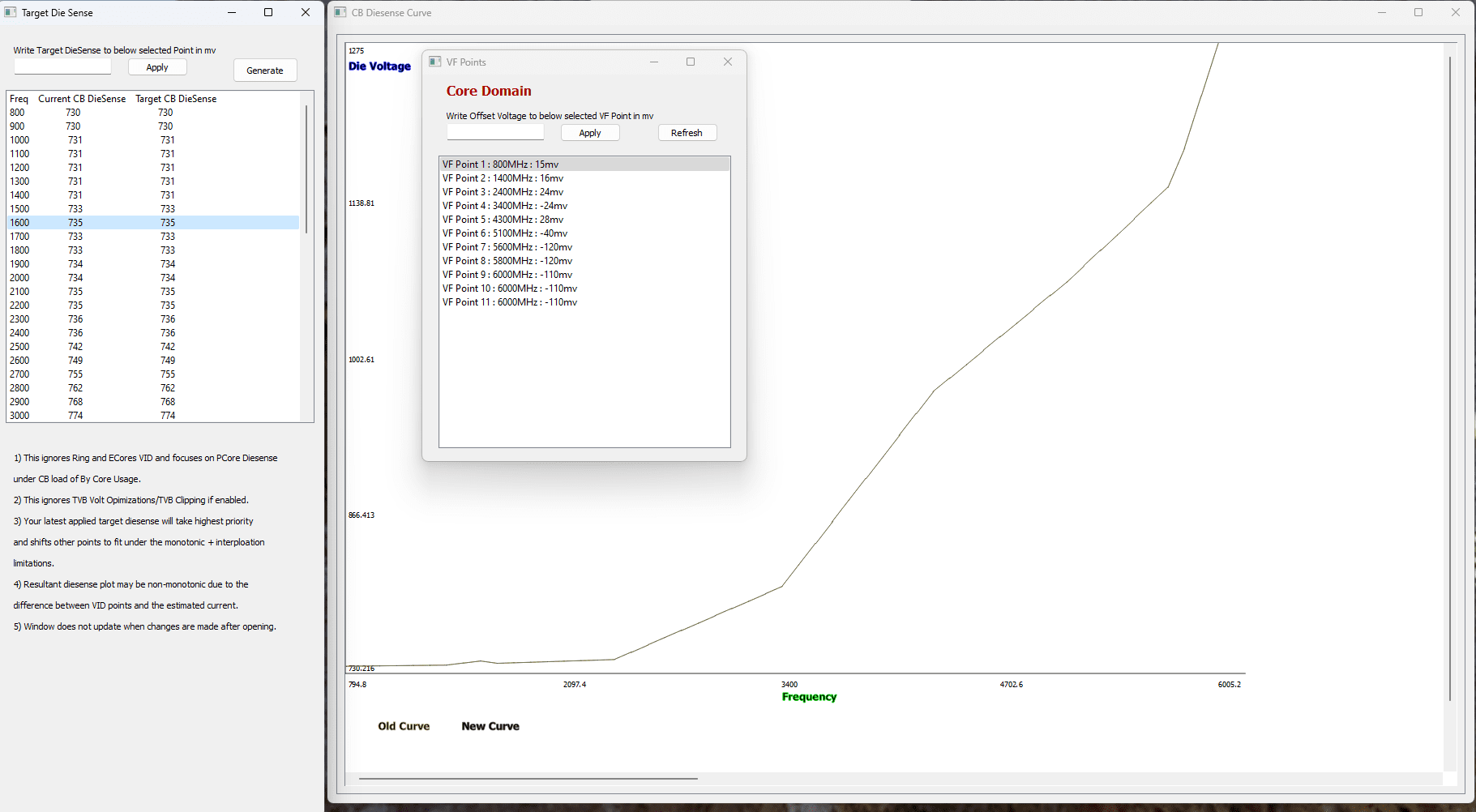This screenshot has width=1476, height=812.
Task: Select the 800 frequency row
Action: [x=153, y=113]
